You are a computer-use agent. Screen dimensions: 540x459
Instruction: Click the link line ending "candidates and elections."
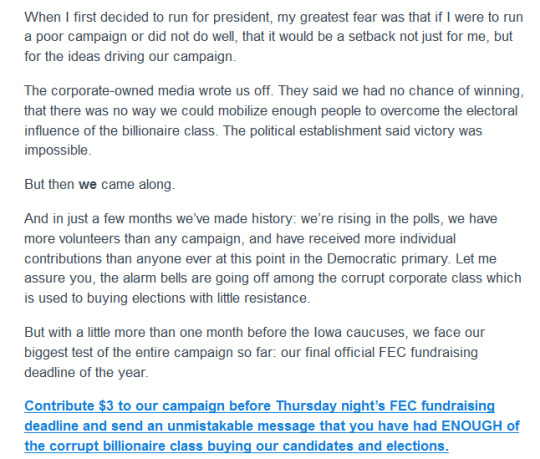(x=237, y=446)
